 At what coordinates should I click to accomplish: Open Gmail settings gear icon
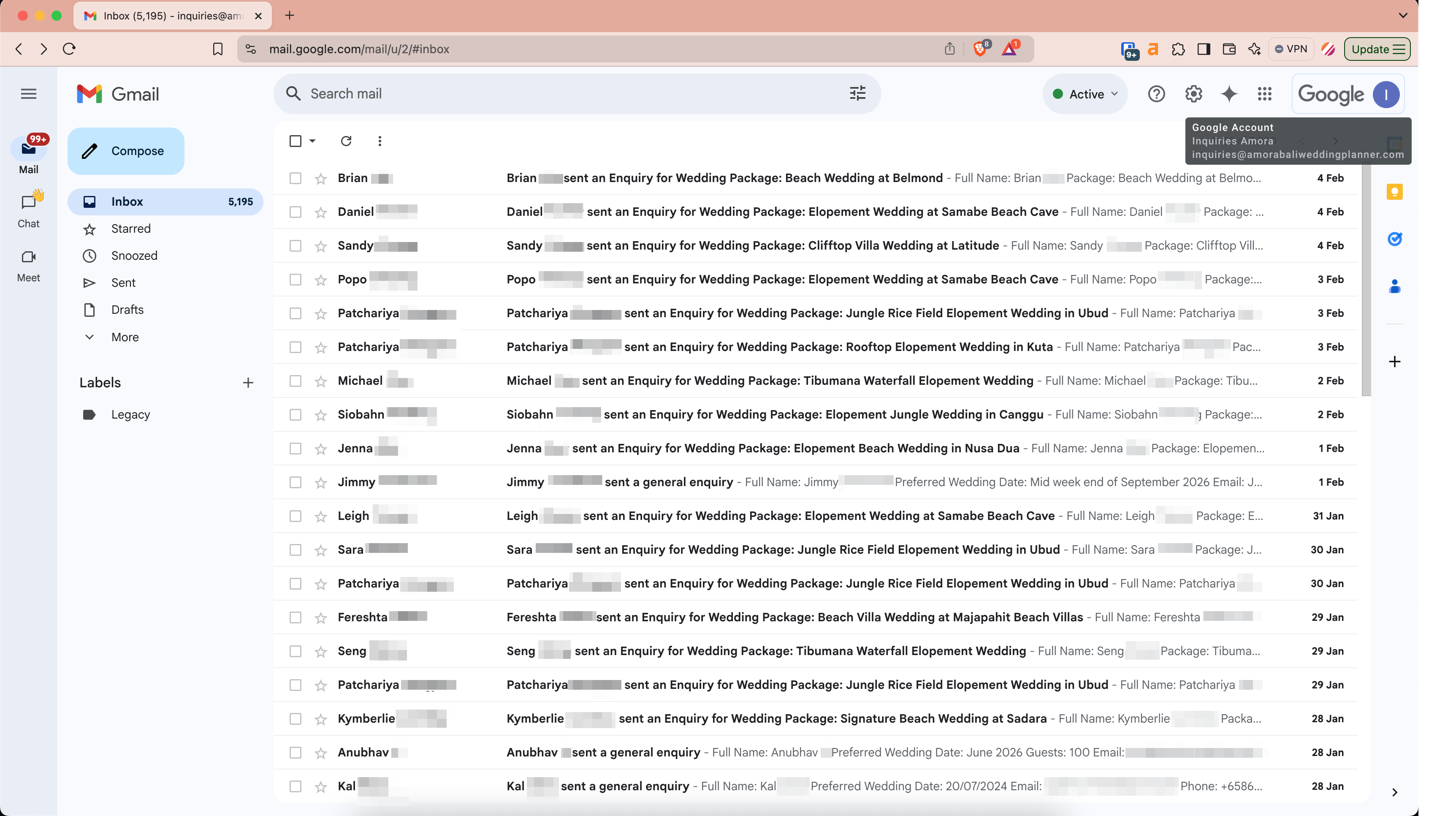(x=1193, y=94)
